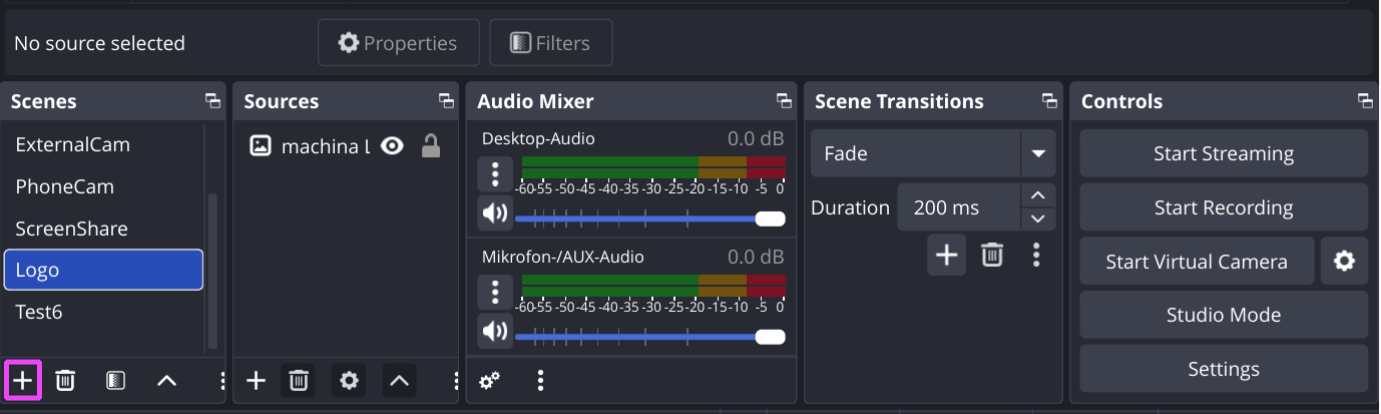Toggle lock on the machina source
The image size is (1381, 414).
click(x=431, y=147)
